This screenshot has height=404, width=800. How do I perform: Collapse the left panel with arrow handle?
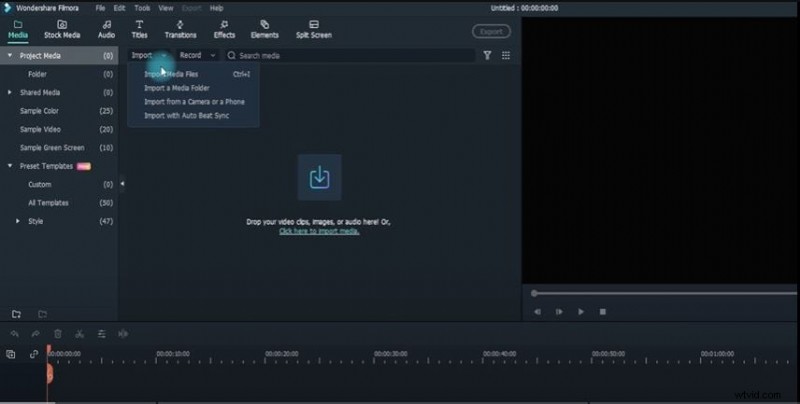tap(122, 184)
